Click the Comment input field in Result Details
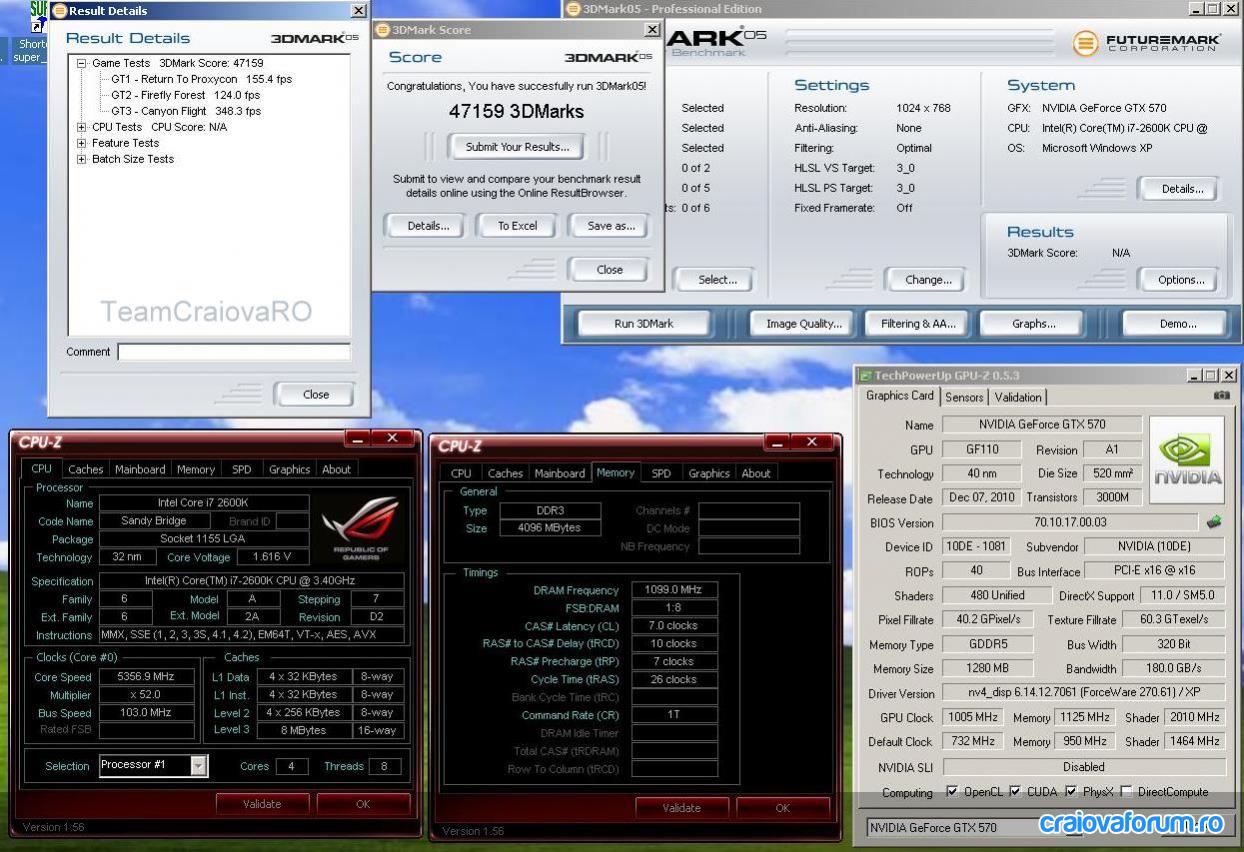This screenshot has height=852, width=1244. point(234,352)
